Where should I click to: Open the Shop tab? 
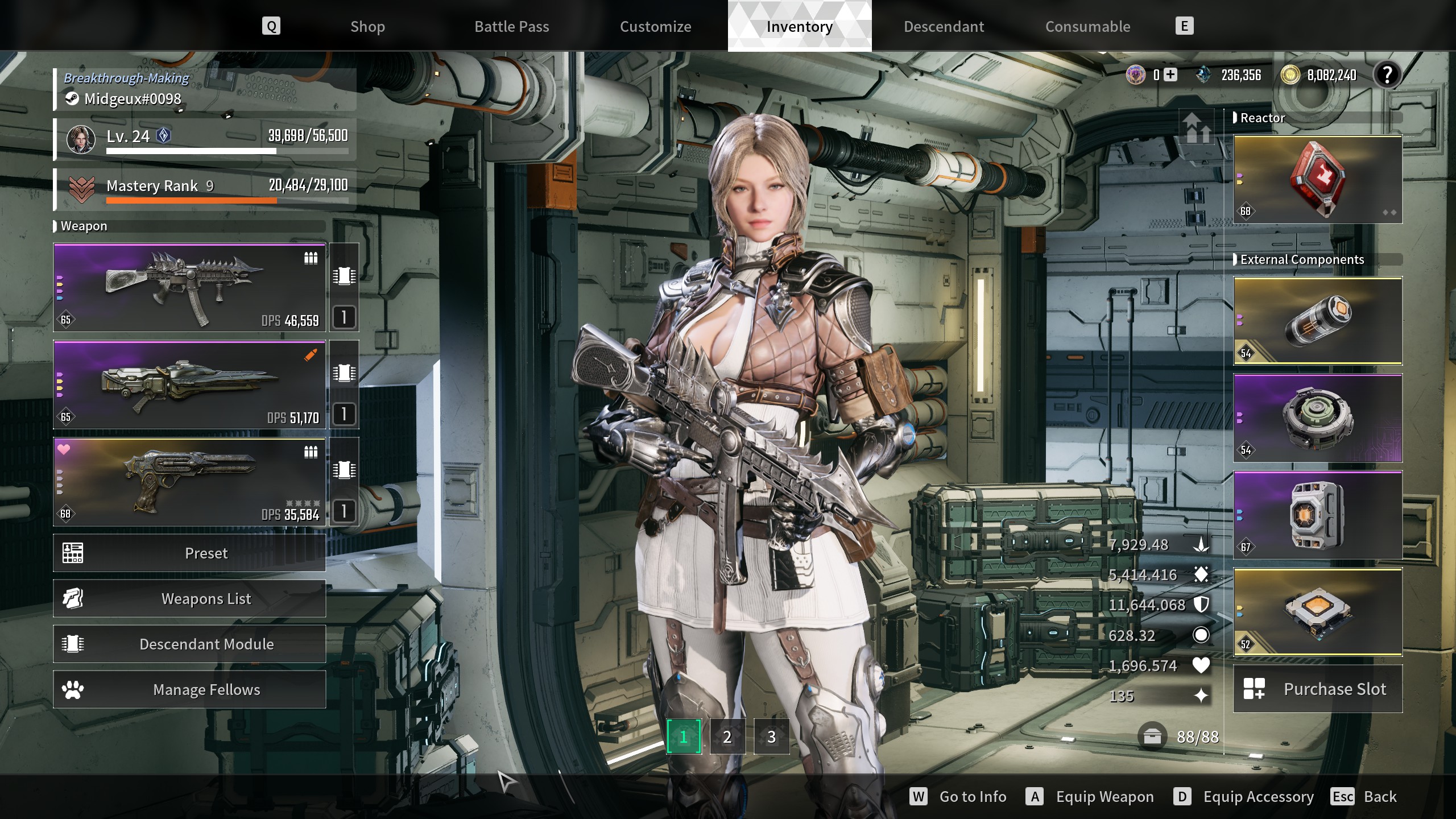tap(367, 26)
